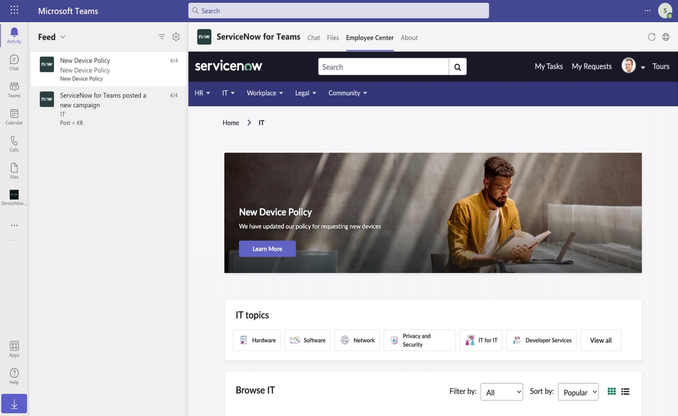Viewport: 678px width, 416px height.
Task: Open New Device Policy feed item
Action: (109, 69)
